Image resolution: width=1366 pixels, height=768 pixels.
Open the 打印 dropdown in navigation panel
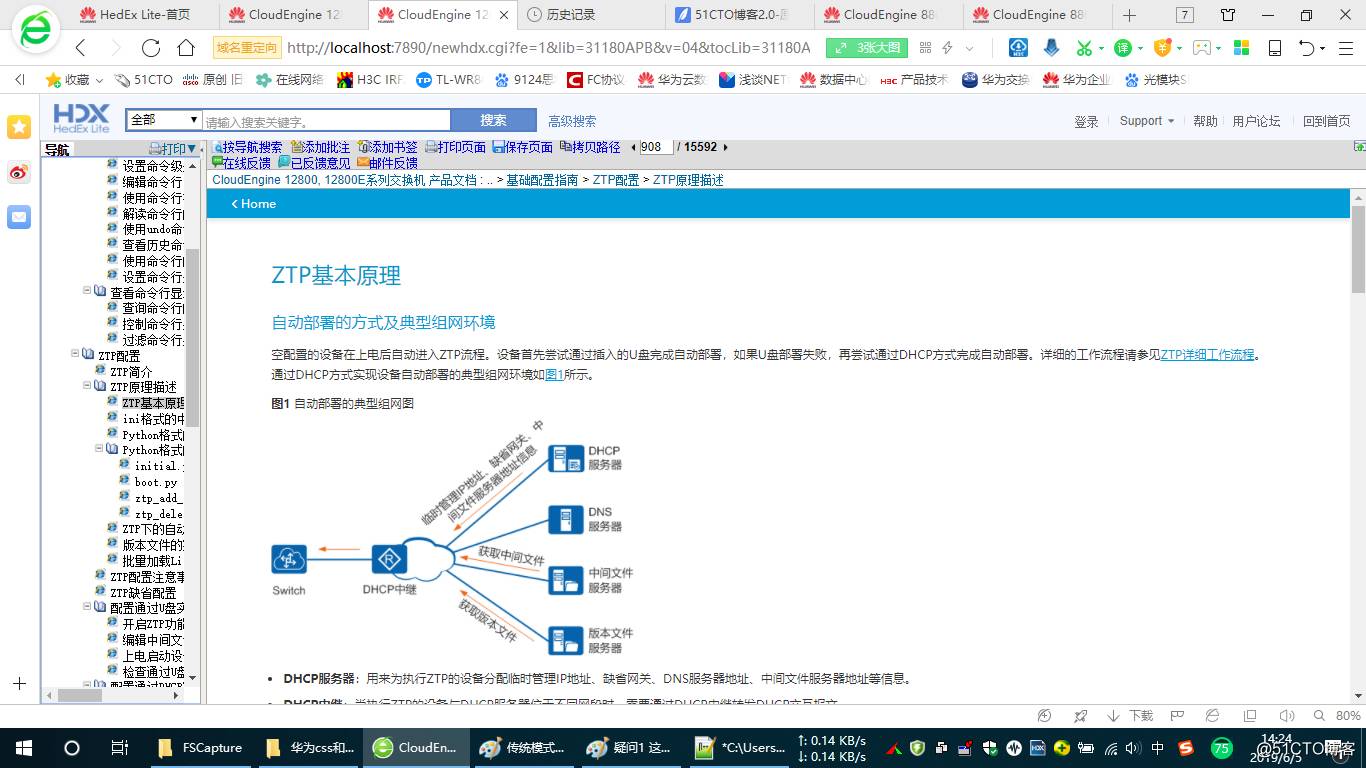(x=174, y=149)
